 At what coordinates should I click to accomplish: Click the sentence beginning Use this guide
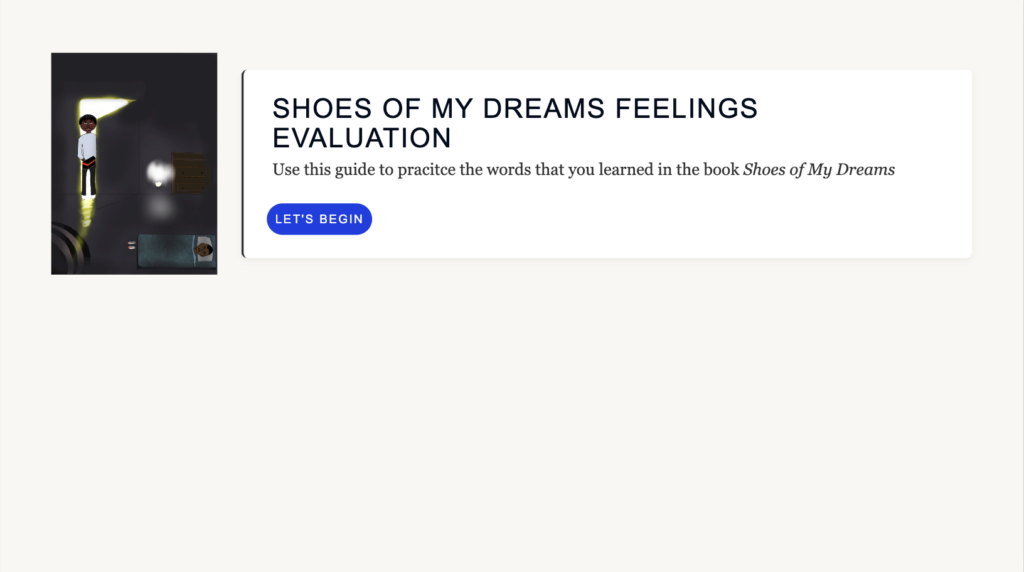(583, 170)
